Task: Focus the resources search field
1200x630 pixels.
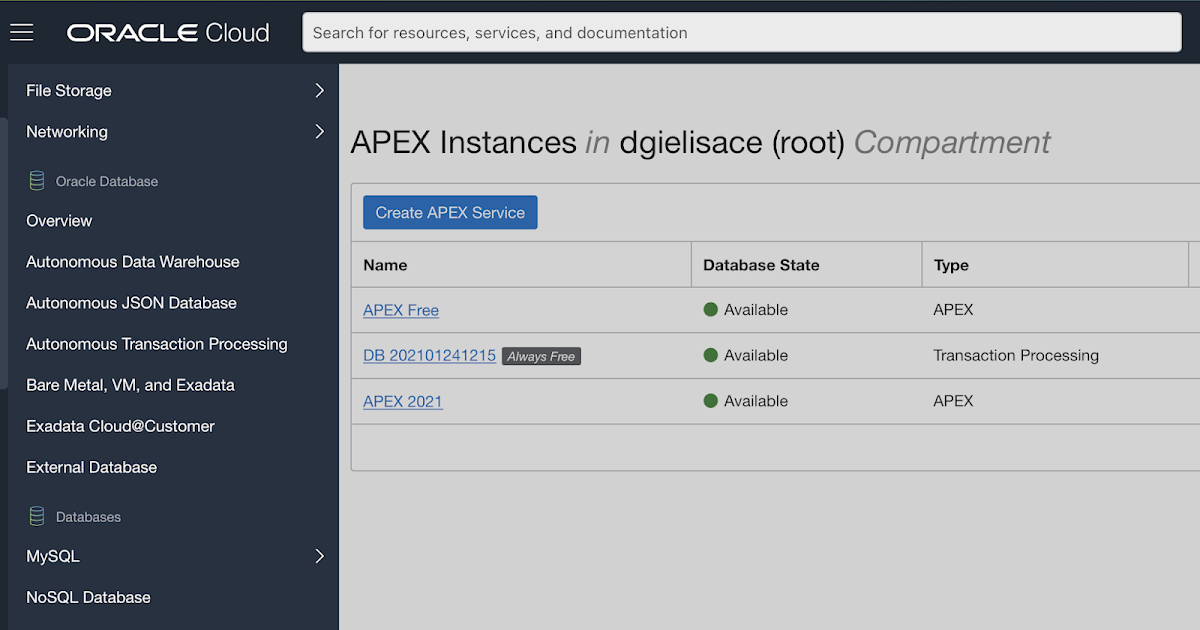Action: point(742,33)
